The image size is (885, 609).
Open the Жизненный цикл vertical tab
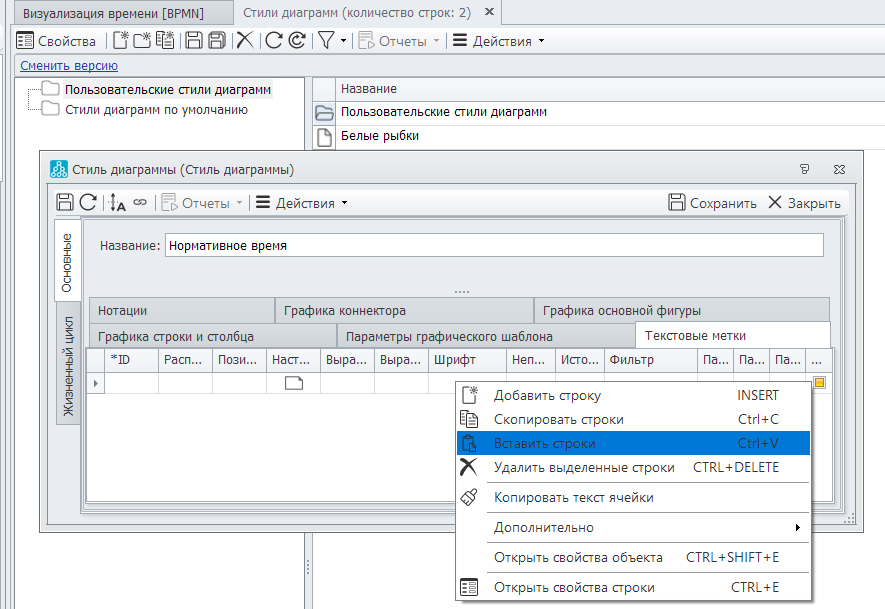coord(68,368)
